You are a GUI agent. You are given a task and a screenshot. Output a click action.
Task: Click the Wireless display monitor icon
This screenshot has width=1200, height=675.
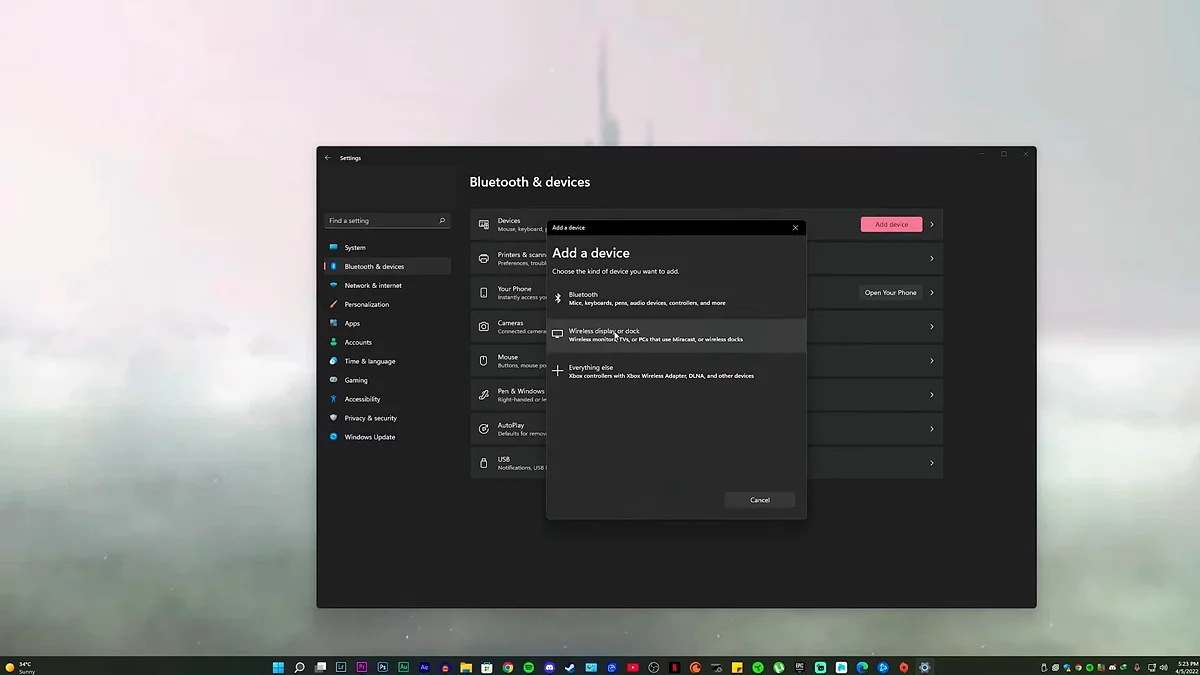pyautogui.click(x=558, y=335)
